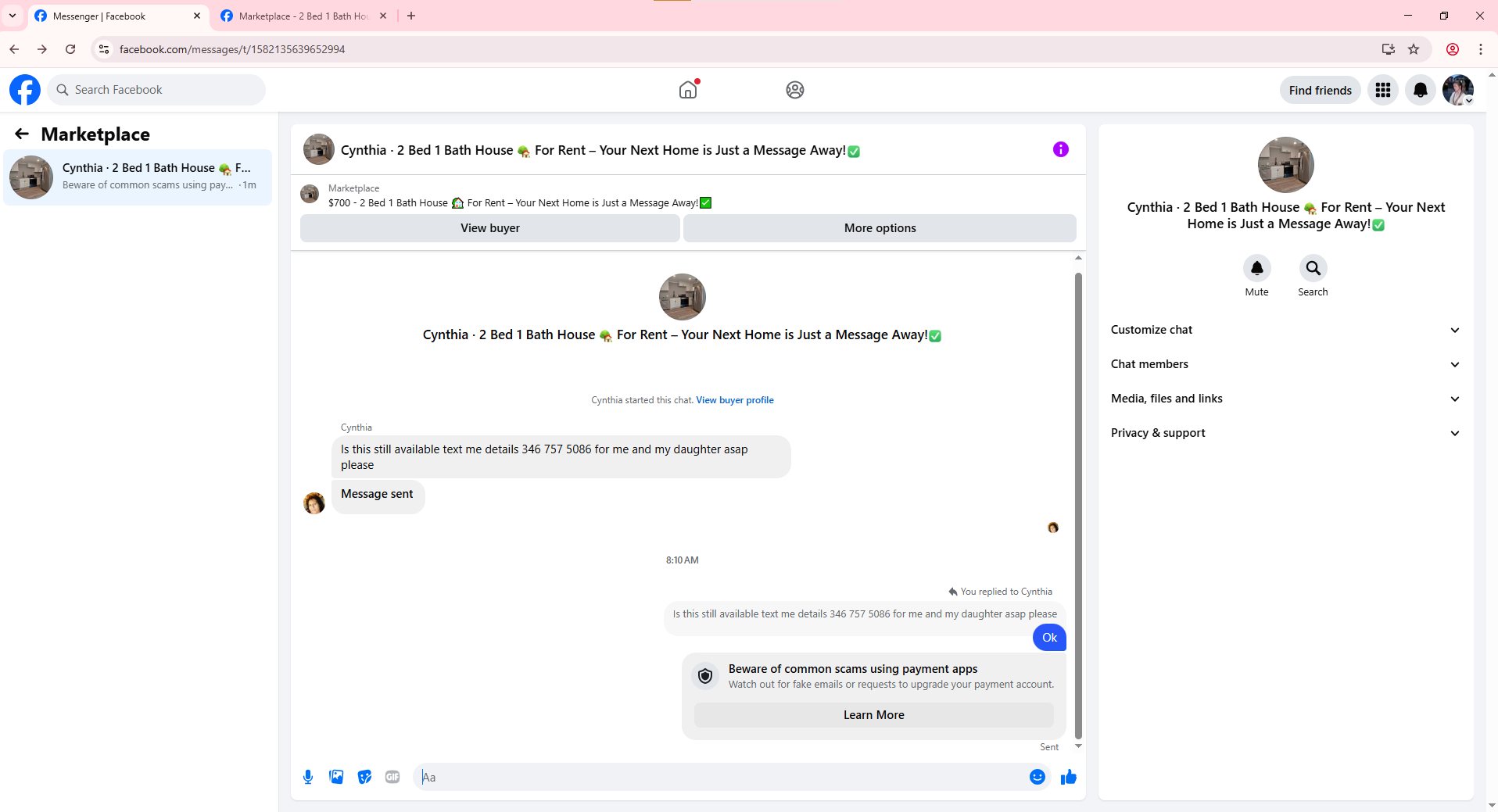Image resolution: width=1498 pixels, height=812 pixels.
Task: Mute this conversation with the bell icon
Action: [1257, 268]
